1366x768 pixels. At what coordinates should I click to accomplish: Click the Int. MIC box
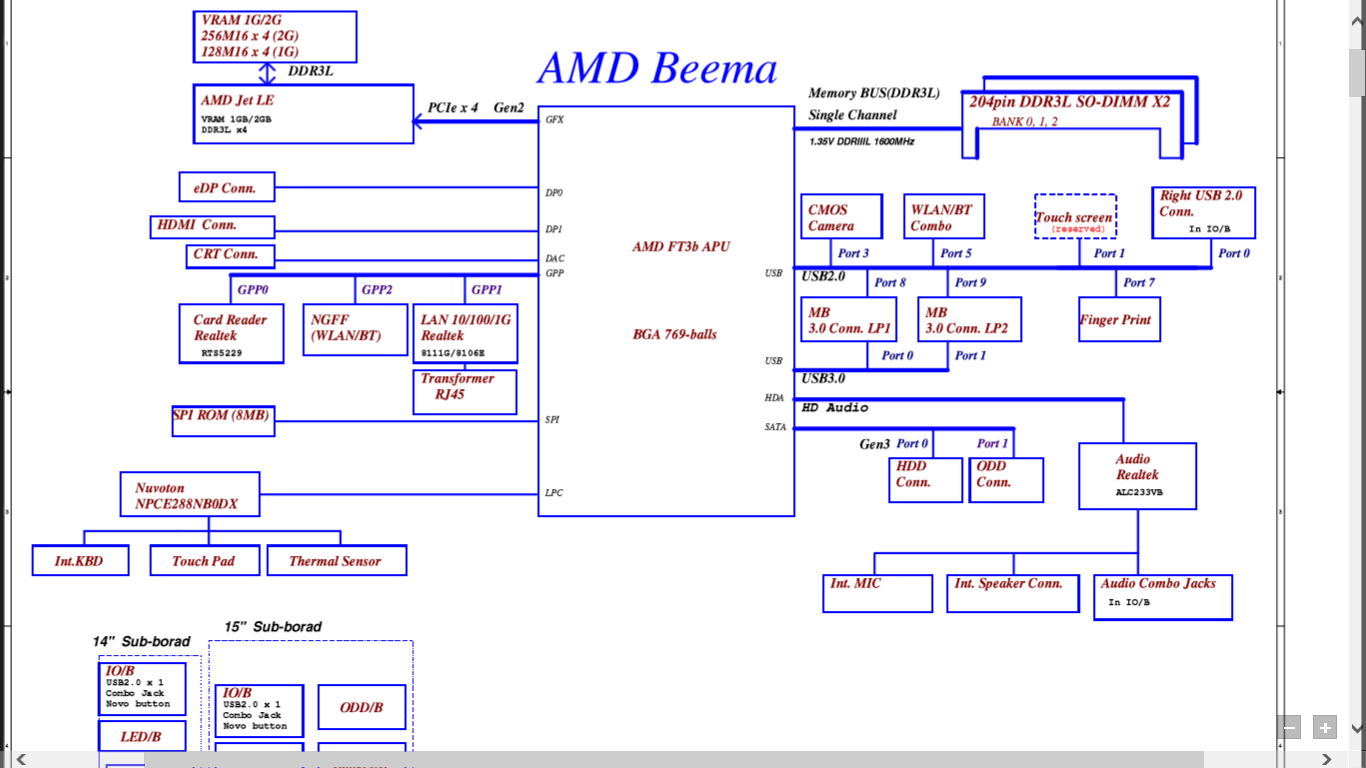877,593
